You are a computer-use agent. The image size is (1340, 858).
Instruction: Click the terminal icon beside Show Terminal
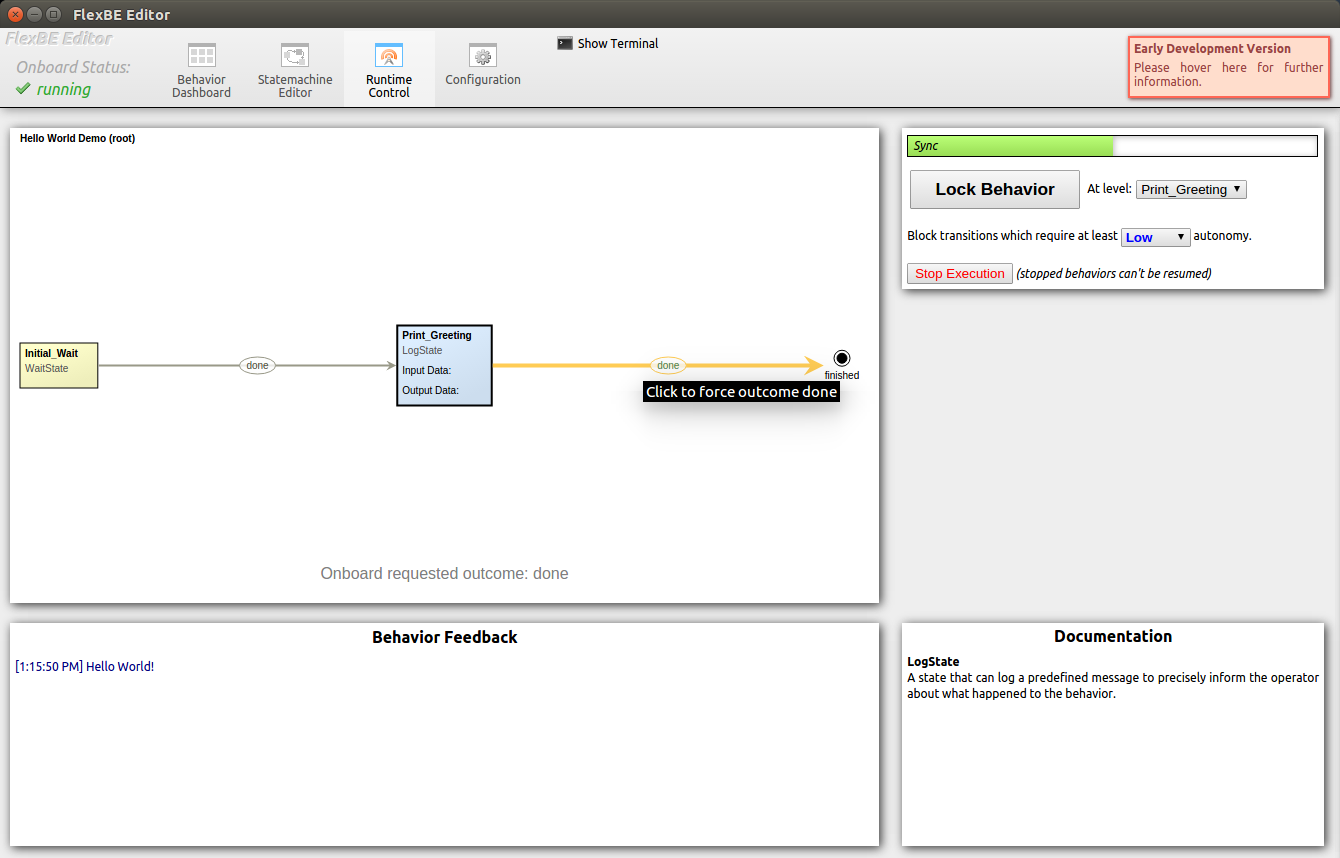565,43
